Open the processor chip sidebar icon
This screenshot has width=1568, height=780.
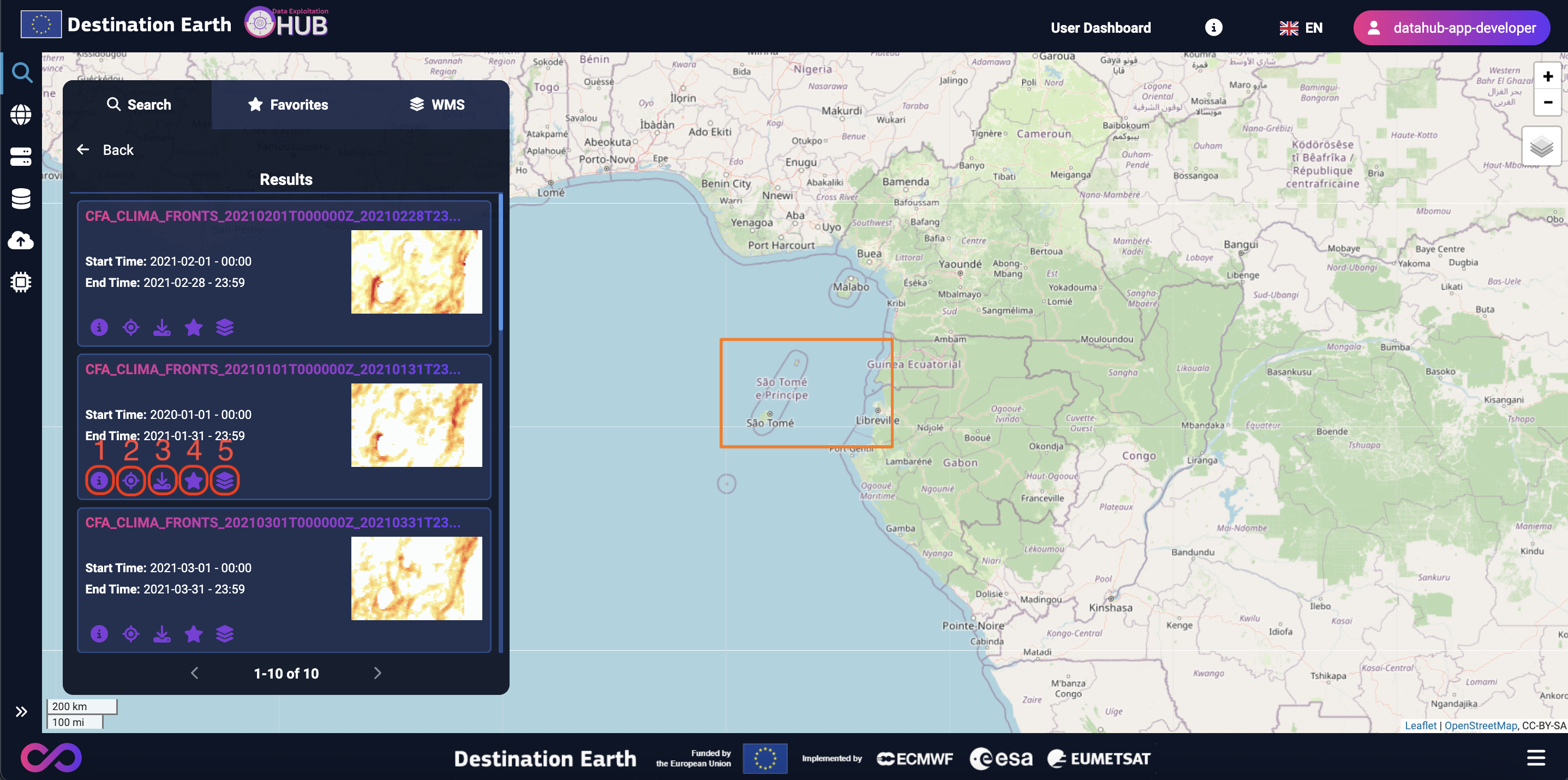[x=21, y=283]
